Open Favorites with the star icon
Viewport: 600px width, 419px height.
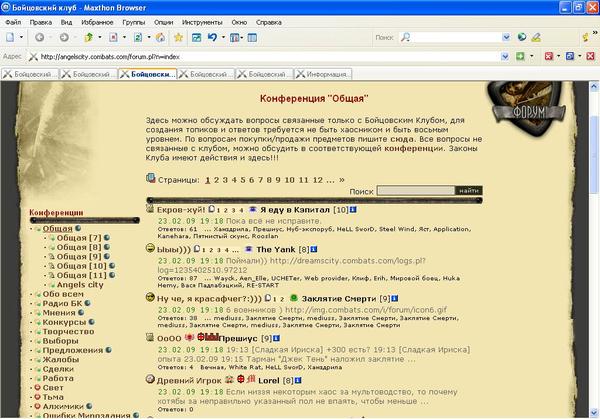point(178,37)
